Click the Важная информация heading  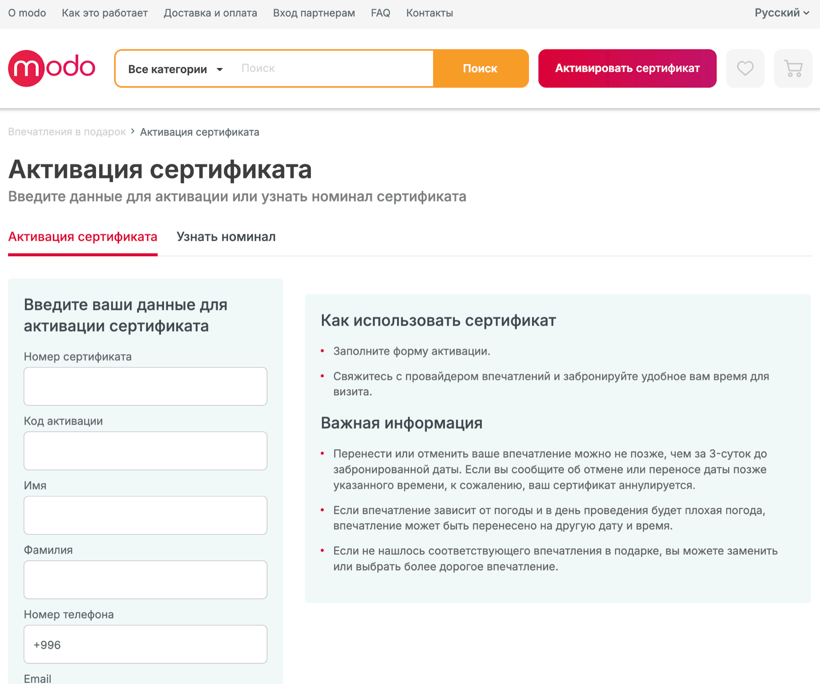click(x=402, y=423)
